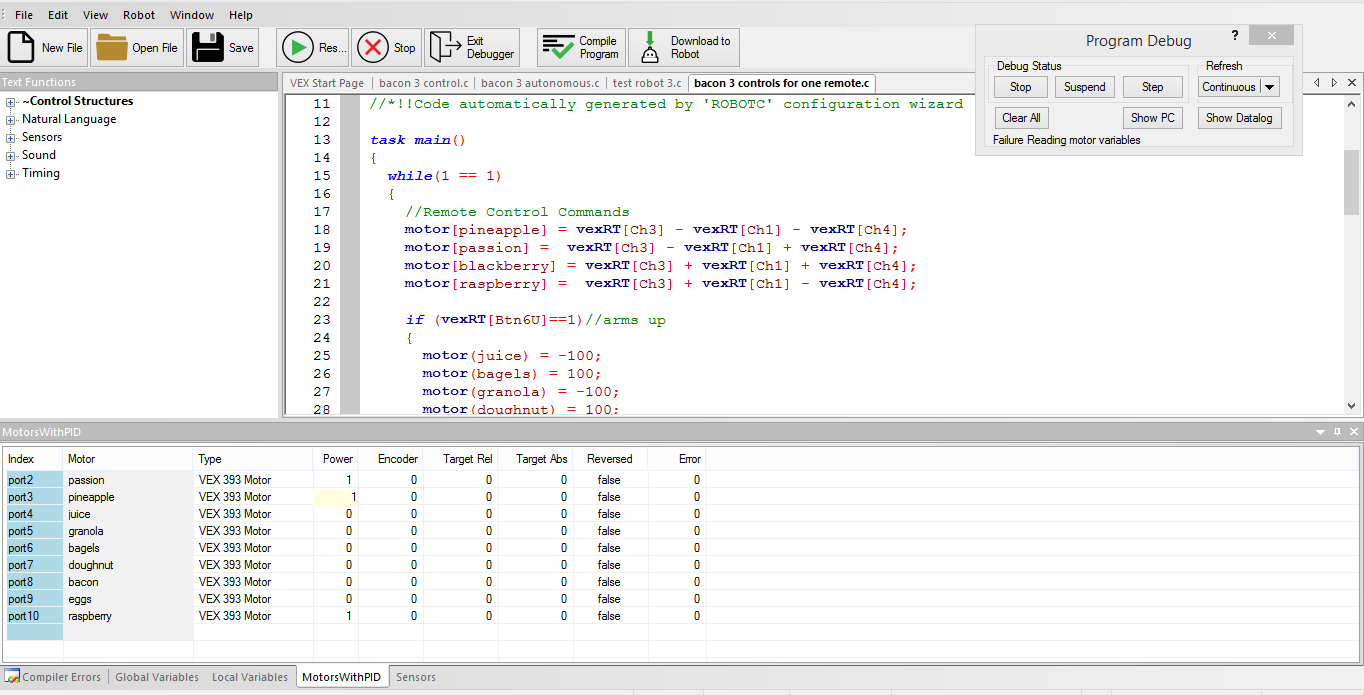The height and width of the screenshot is (695, 1364).
Task: Switch to test robot 3.c tab
Action: pyautogui.click(x=647, y=83)
